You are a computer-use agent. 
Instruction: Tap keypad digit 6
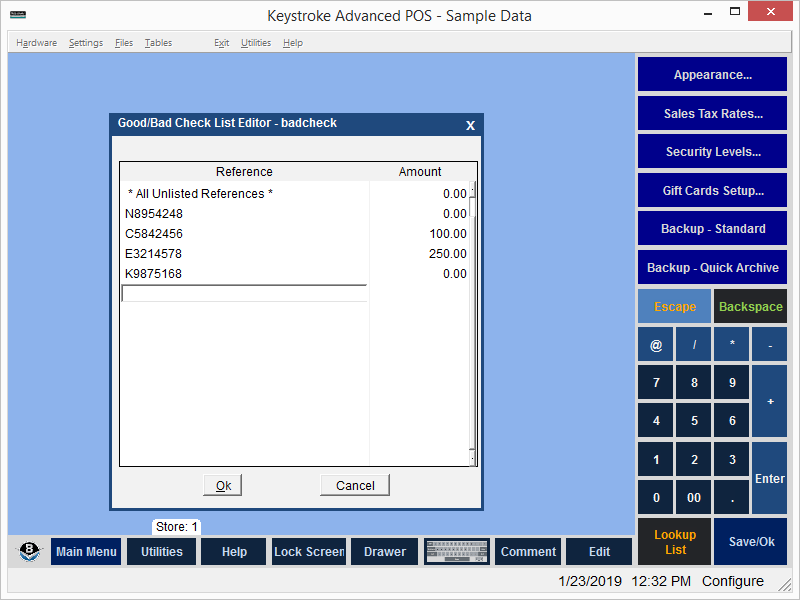pos(732,420)
